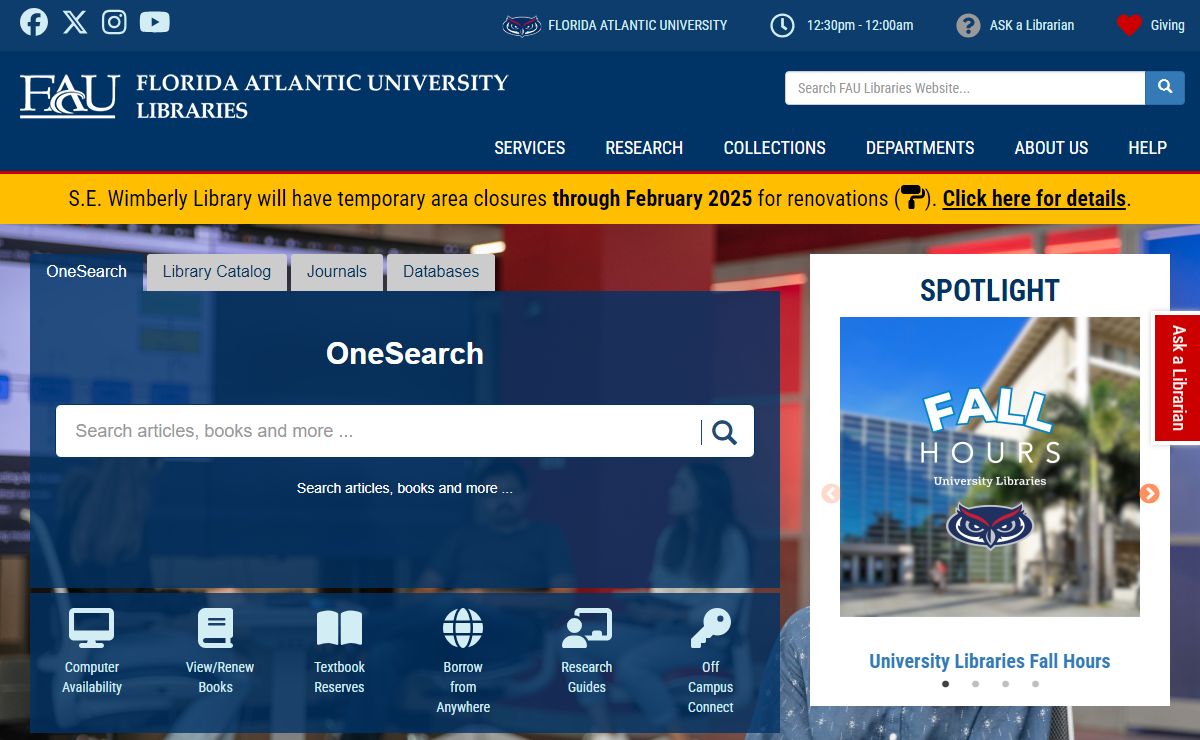Open the YouTube social icon
The width and height of the screenshot is (1200, 740).
pos(155,22)
